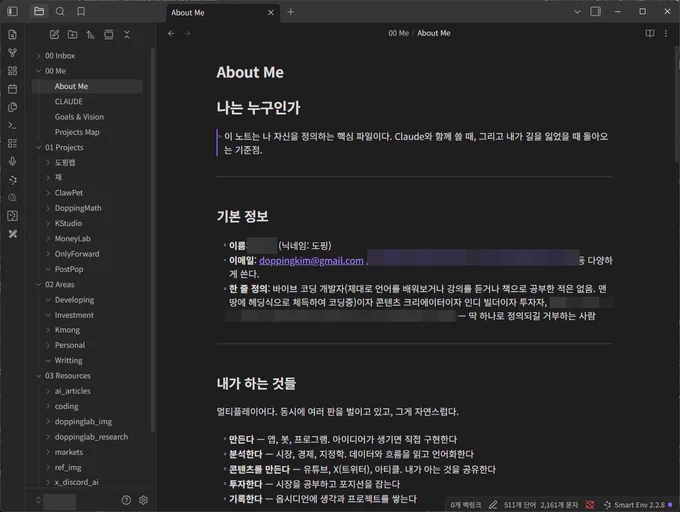Start audio recorder microphone icon
The height and width of the screenshot is (512, 680).
[x=13, y=161]
